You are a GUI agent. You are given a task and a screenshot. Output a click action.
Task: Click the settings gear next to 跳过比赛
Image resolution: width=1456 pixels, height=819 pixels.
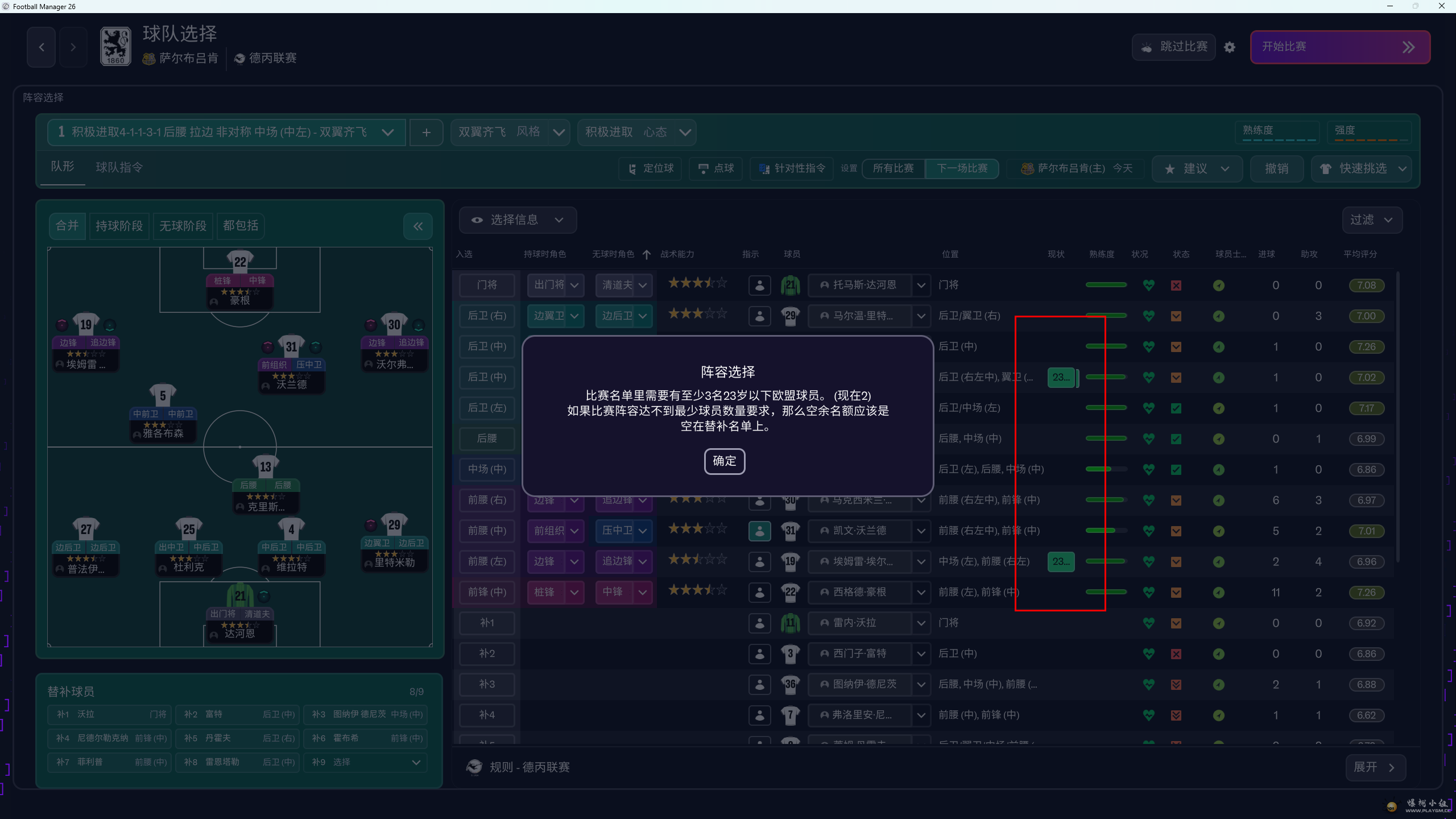1230,47
